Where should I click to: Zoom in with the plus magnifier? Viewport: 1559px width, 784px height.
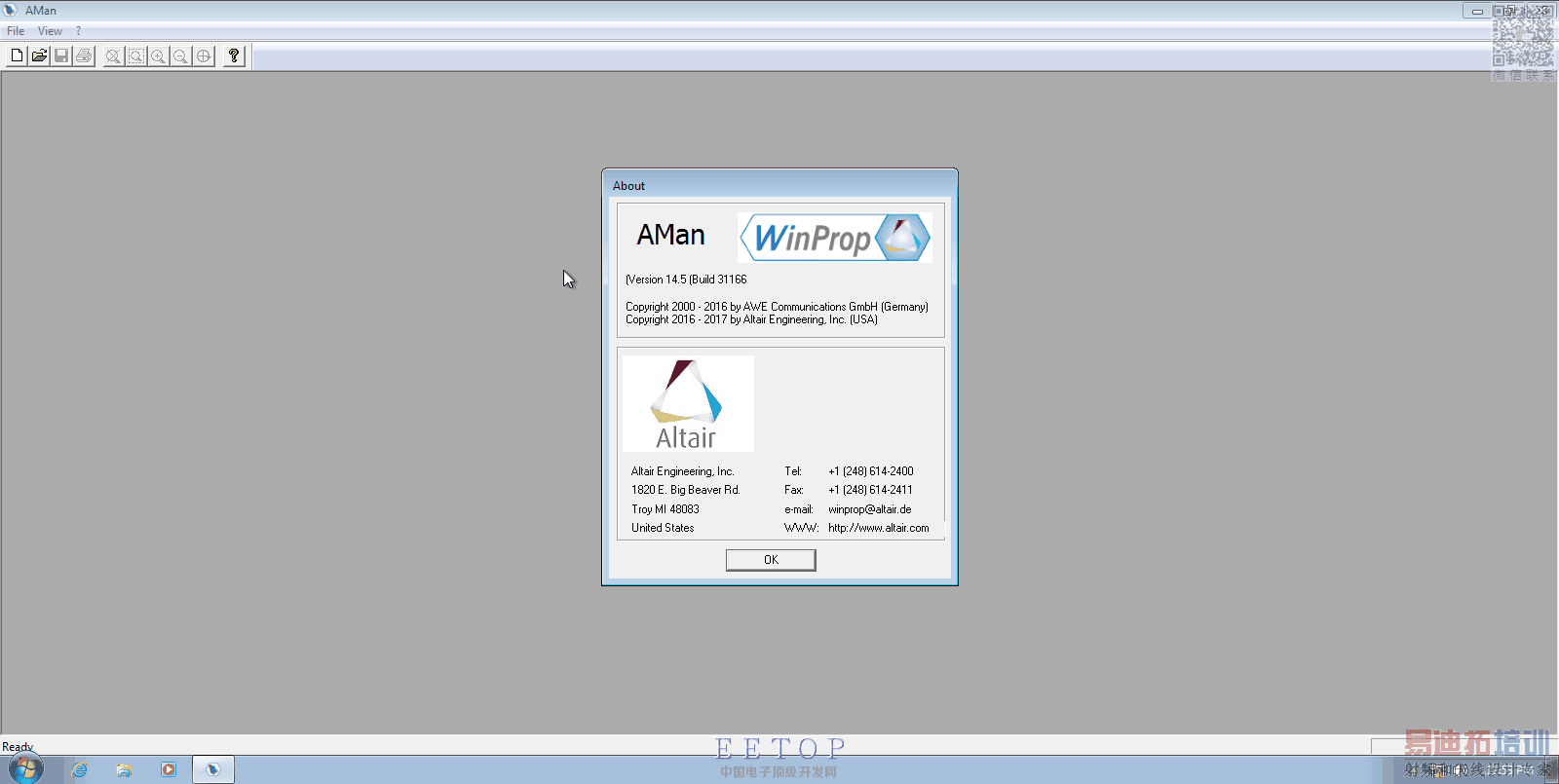pyautogui.click(x=159, y=56)
